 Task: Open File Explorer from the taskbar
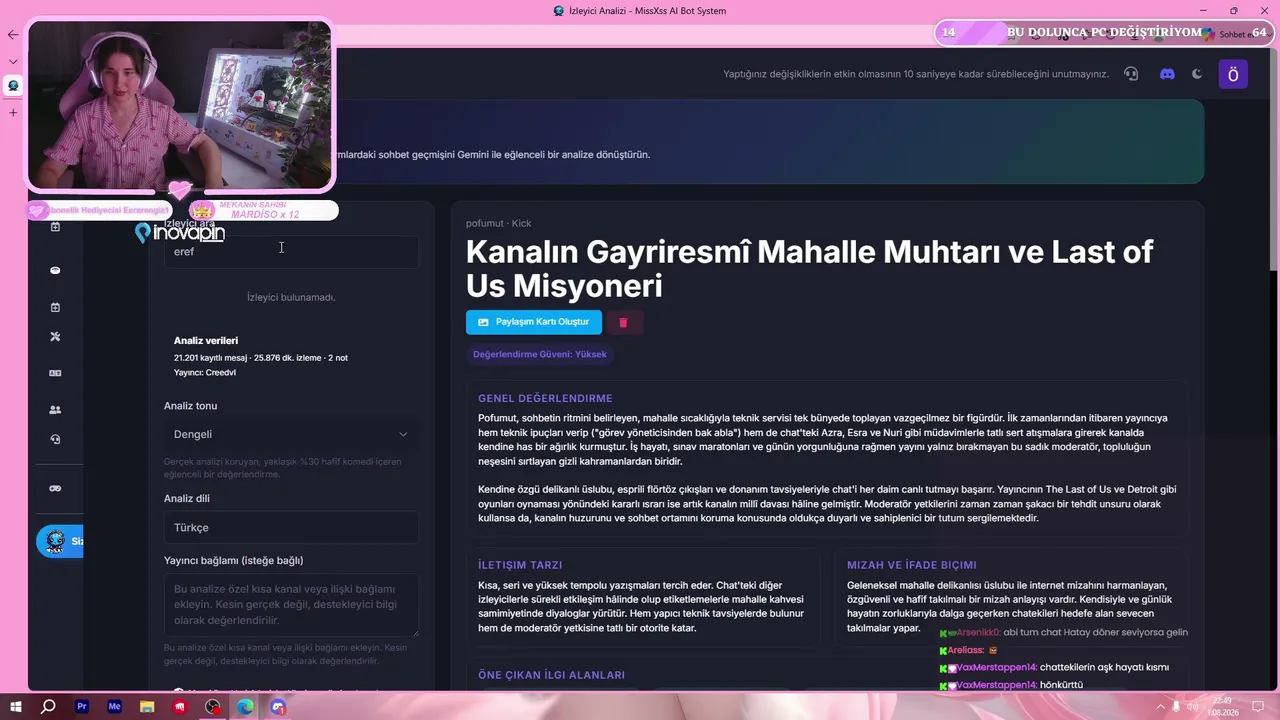click(x=147, y=707)
